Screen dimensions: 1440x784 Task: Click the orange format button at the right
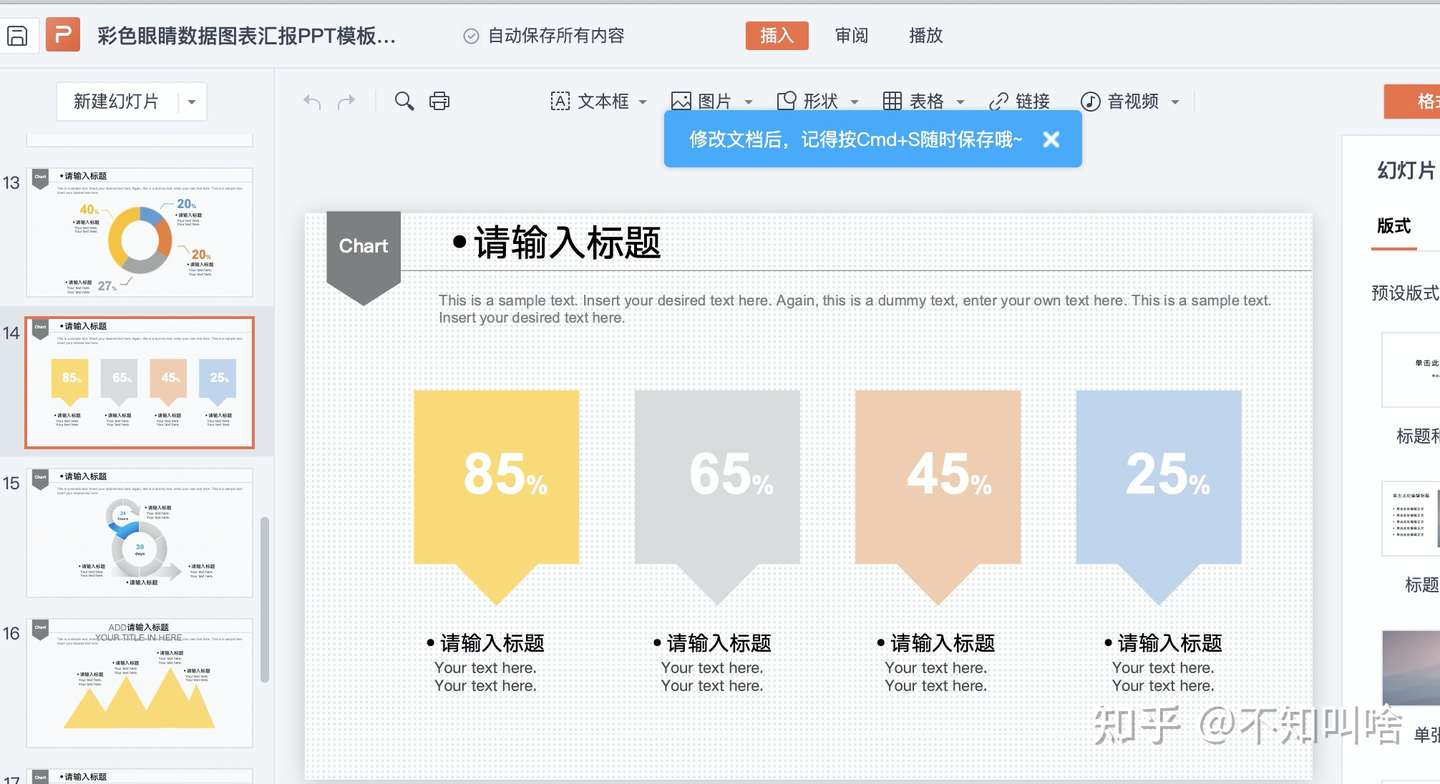pyautogui.click(x=1412, y=102)
